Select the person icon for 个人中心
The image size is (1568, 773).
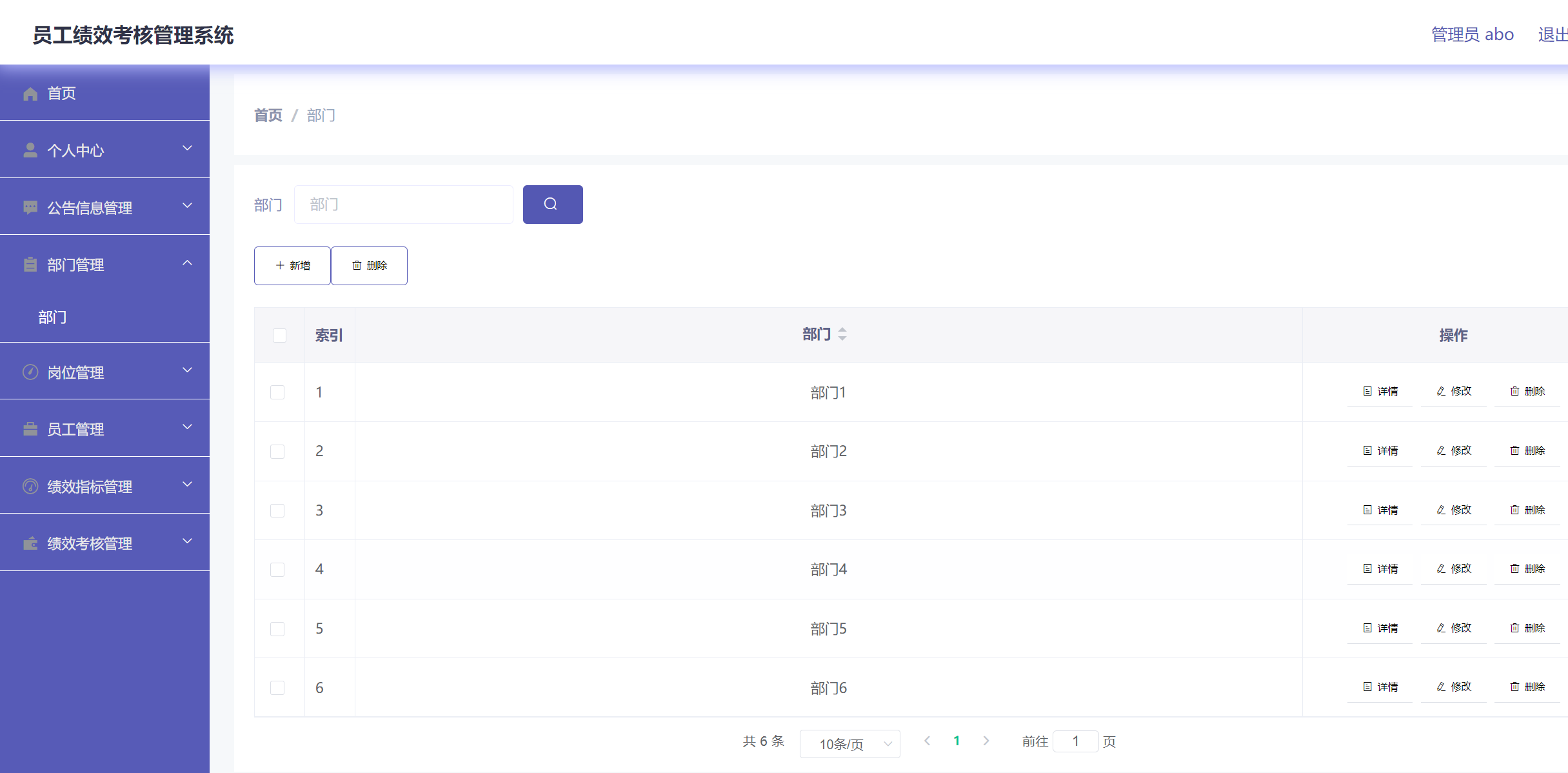30,150
